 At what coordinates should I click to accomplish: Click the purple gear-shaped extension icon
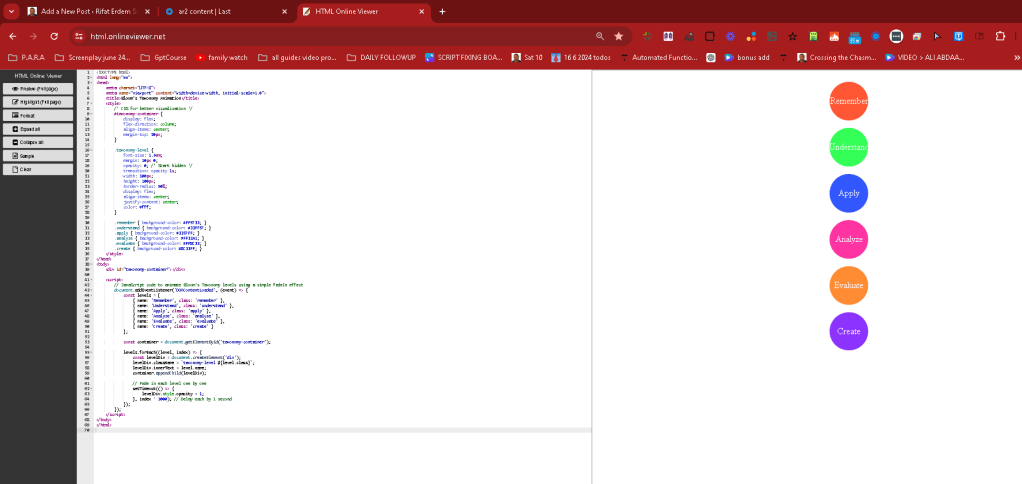point(731,36)
